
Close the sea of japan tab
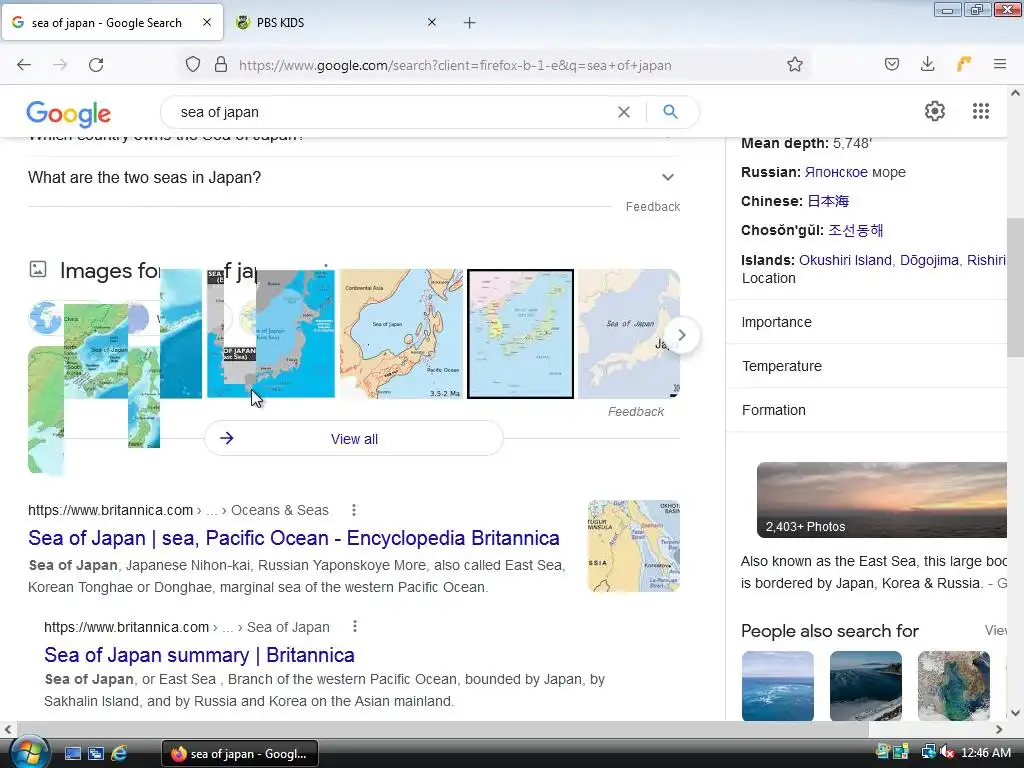(207, 22)
